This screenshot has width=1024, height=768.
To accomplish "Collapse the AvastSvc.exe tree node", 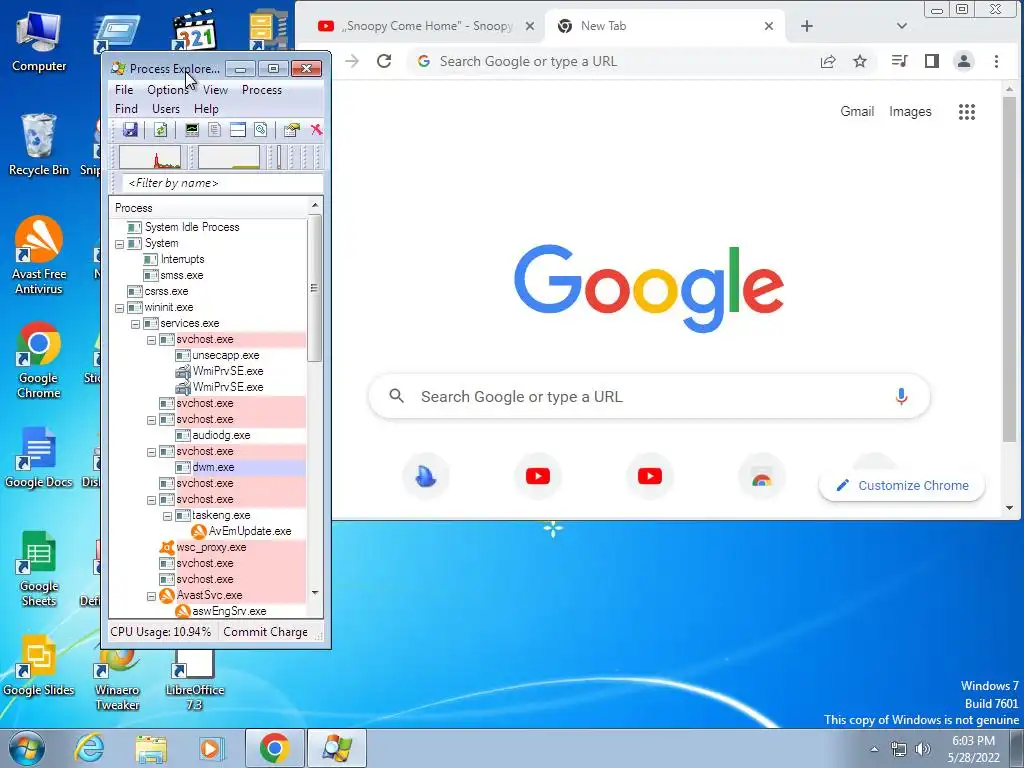I will click(x=152, y=596).
